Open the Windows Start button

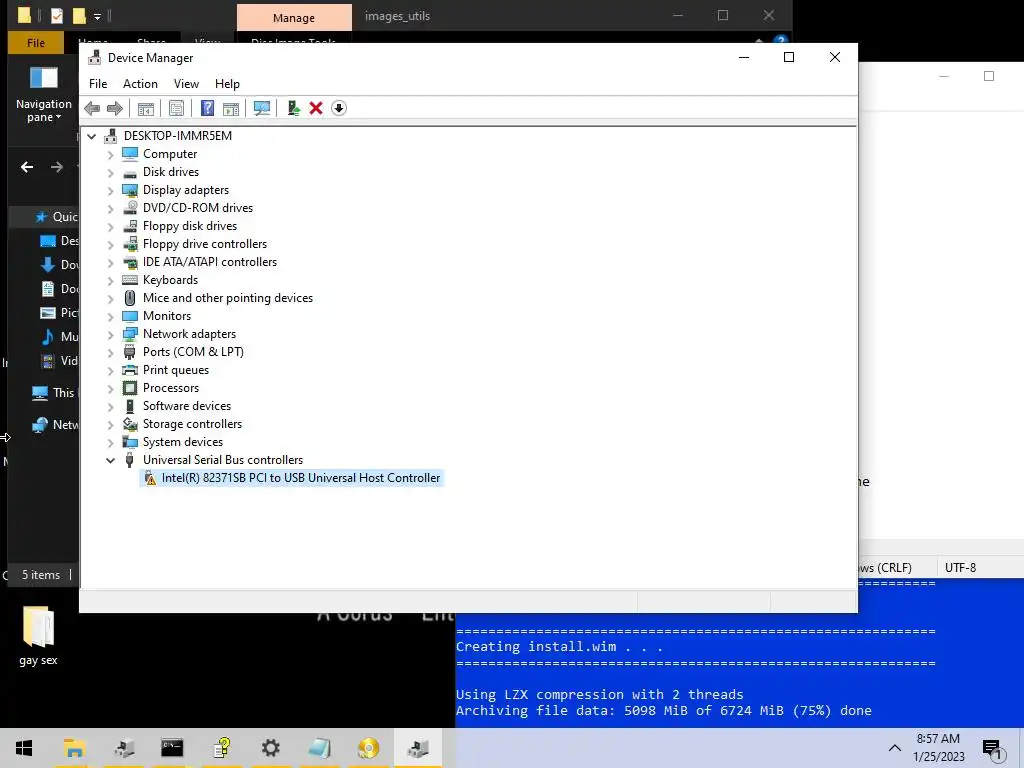(x=24, y=748)
